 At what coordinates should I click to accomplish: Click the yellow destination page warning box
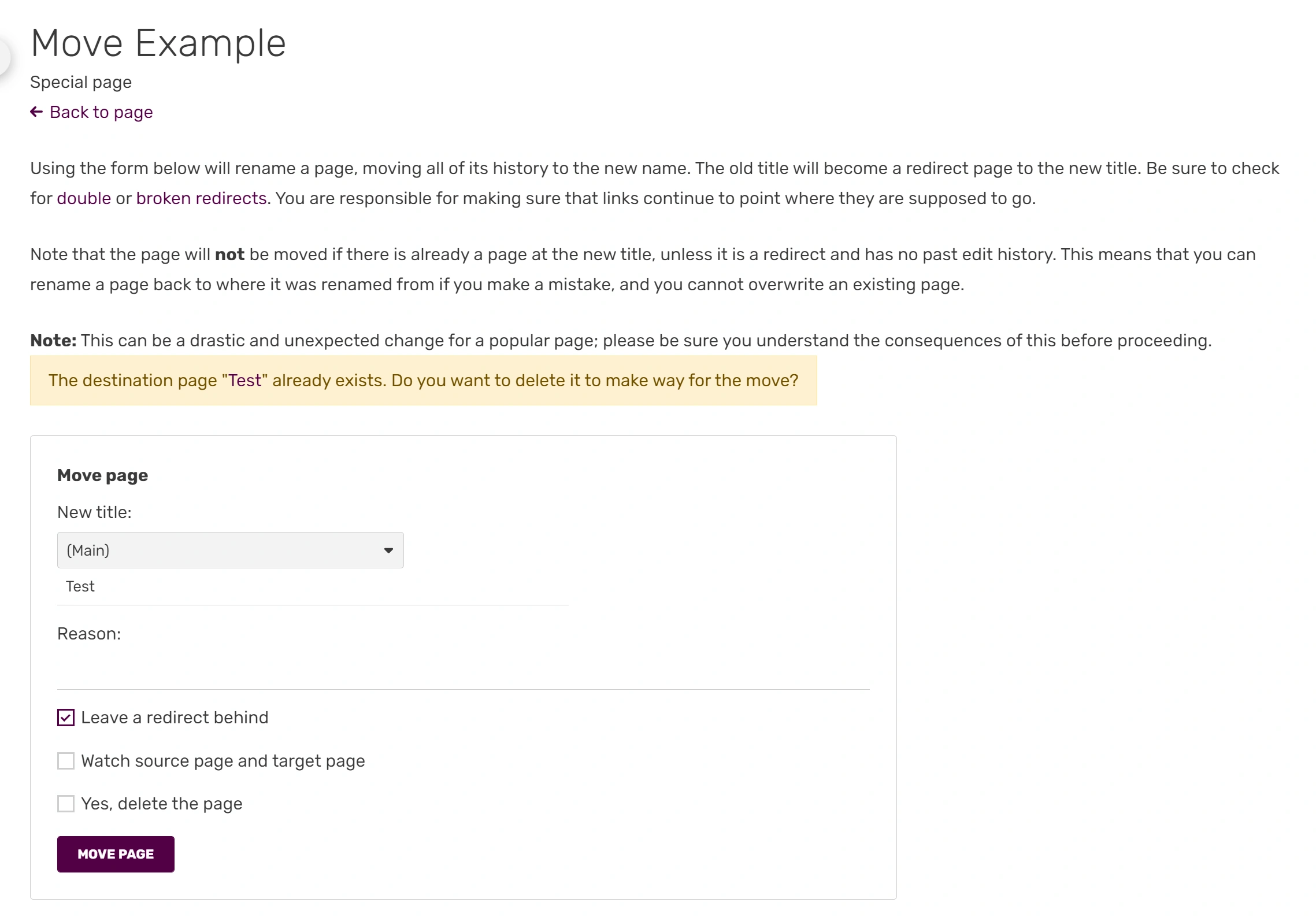click(423, 380)
